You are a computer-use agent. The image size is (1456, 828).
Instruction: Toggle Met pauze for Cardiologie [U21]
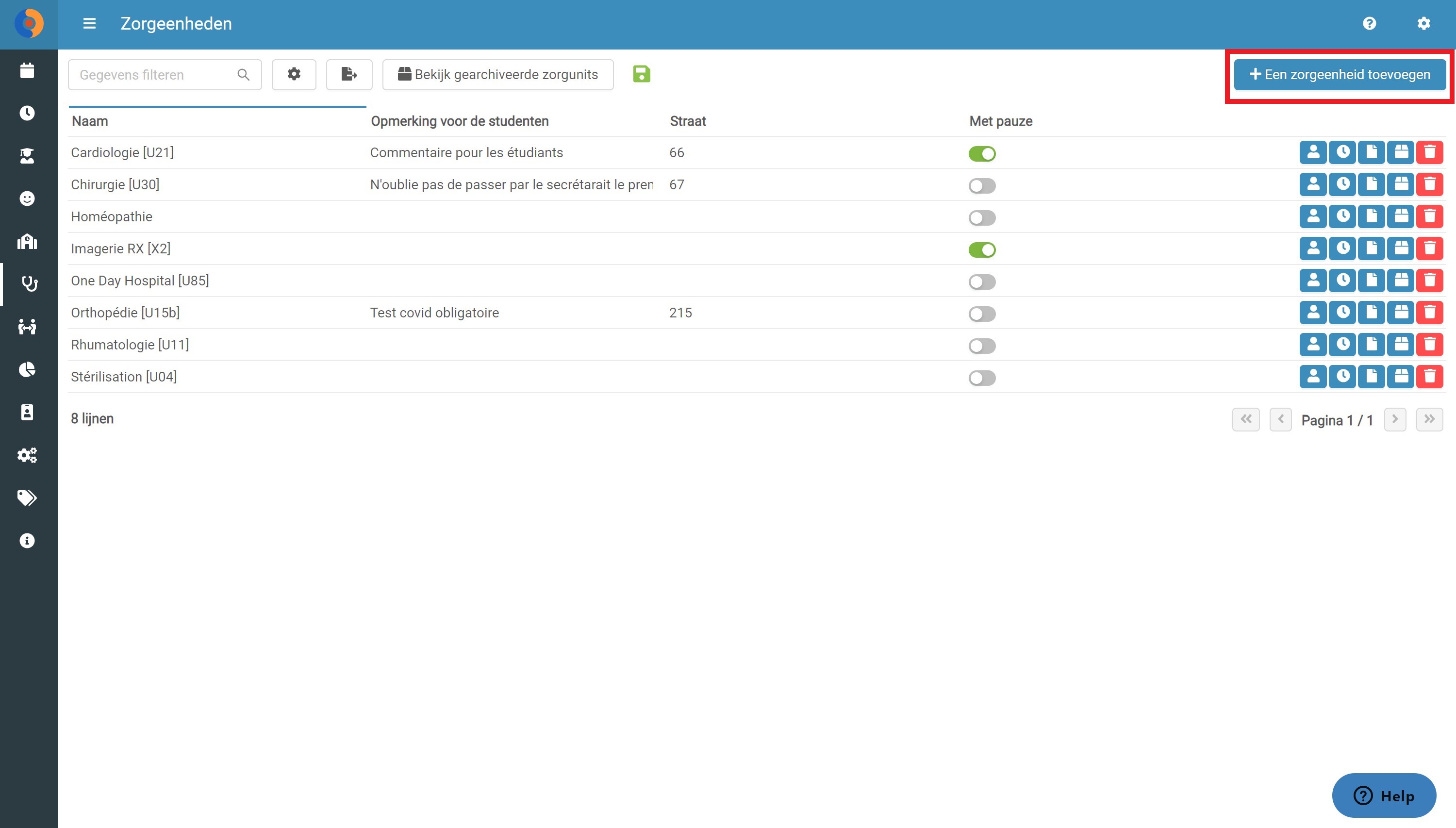click(982, 153)
